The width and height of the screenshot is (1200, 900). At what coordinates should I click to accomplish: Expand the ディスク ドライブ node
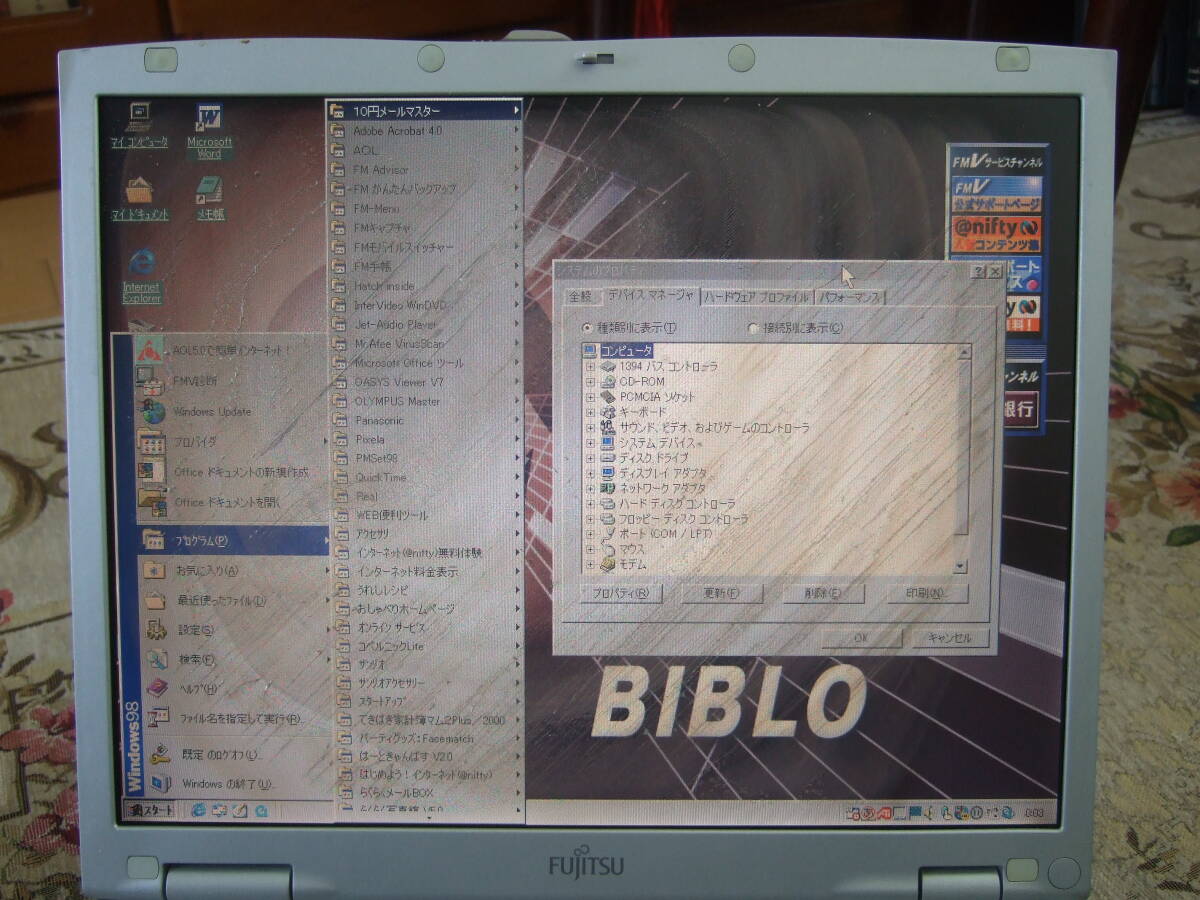click(590, 458)
